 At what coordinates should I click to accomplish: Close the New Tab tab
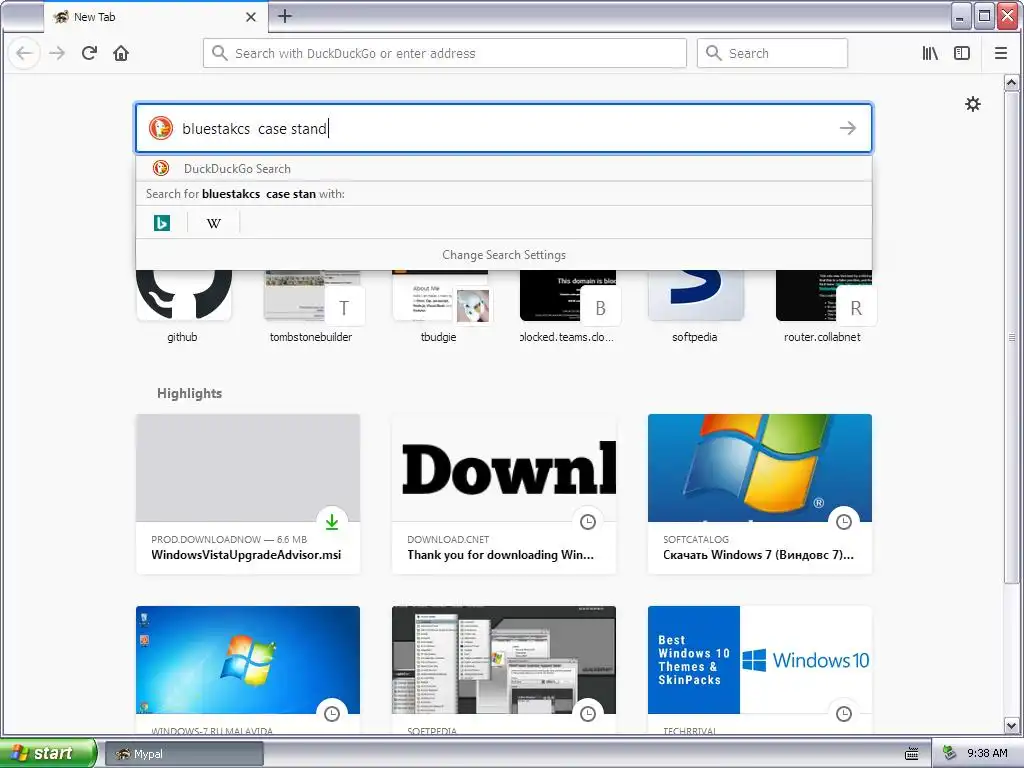[x=251, y=17]
